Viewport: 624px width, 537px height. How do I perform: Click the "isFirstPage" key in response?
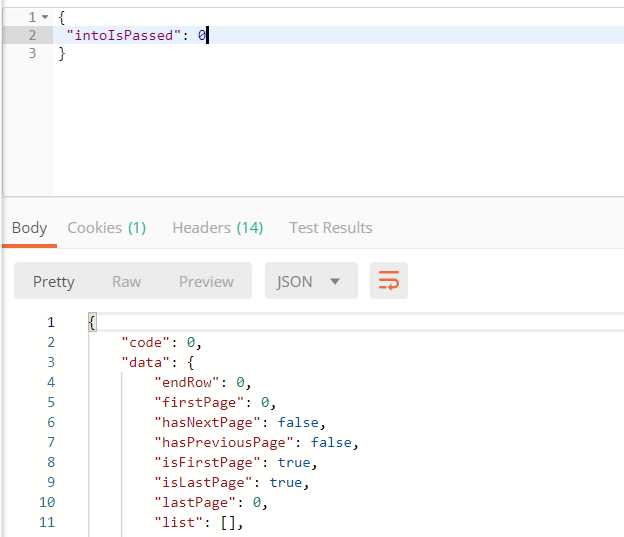[208, 462]
